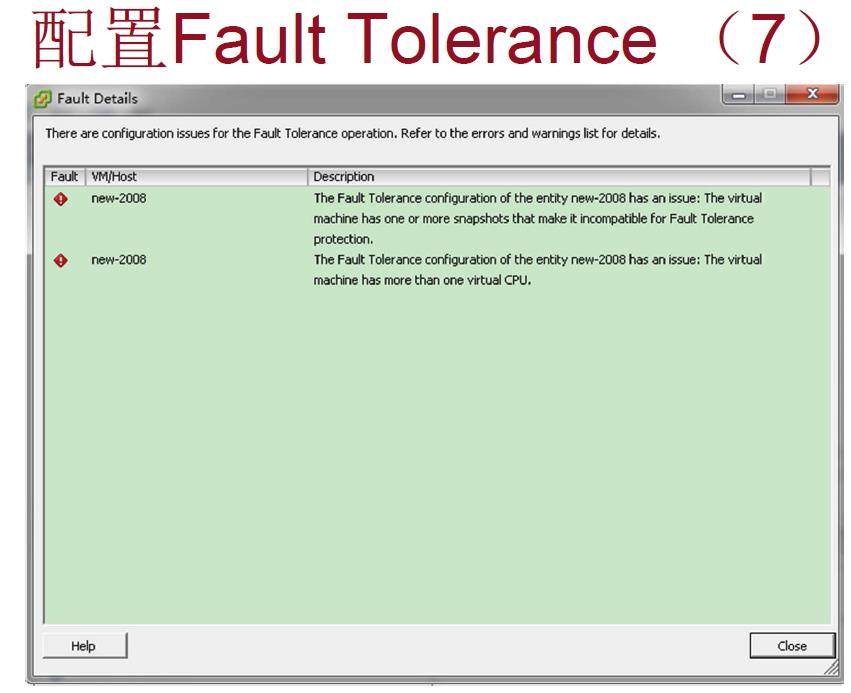
Task: Grab the resize grip at dialog corner
Action: [830, 667]
